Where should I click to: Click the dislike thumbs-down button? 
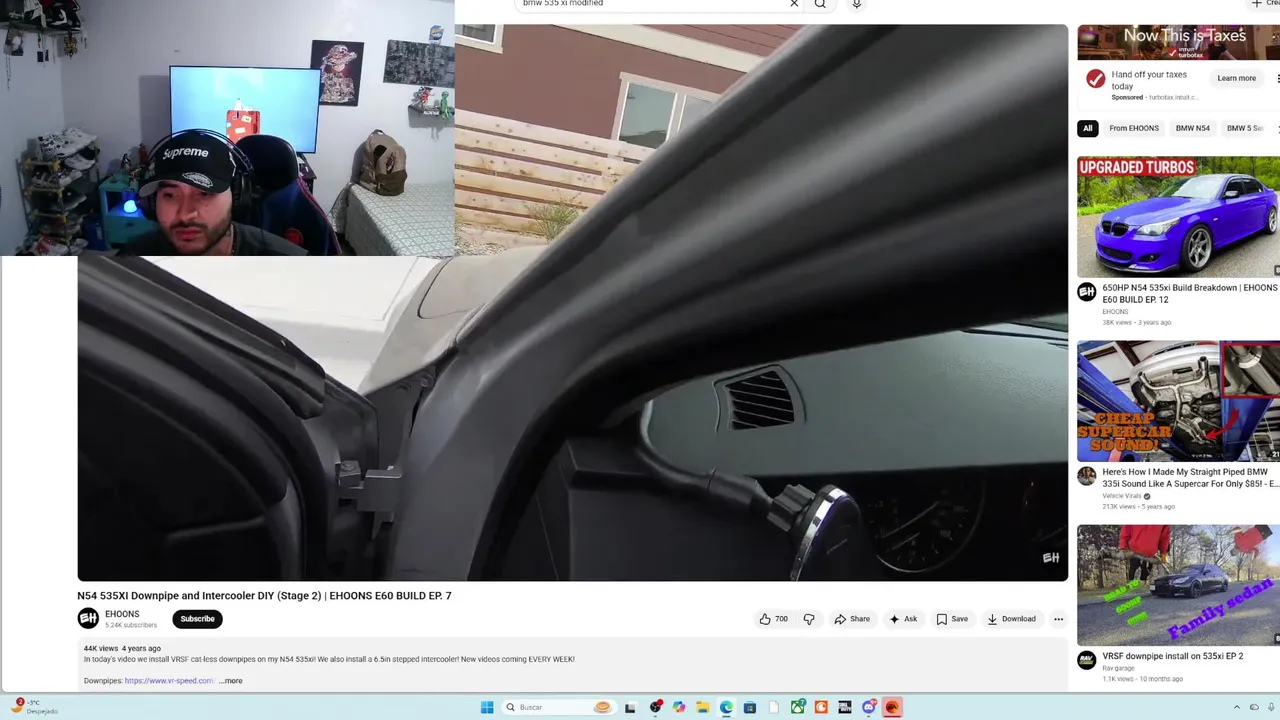(809, 619)
